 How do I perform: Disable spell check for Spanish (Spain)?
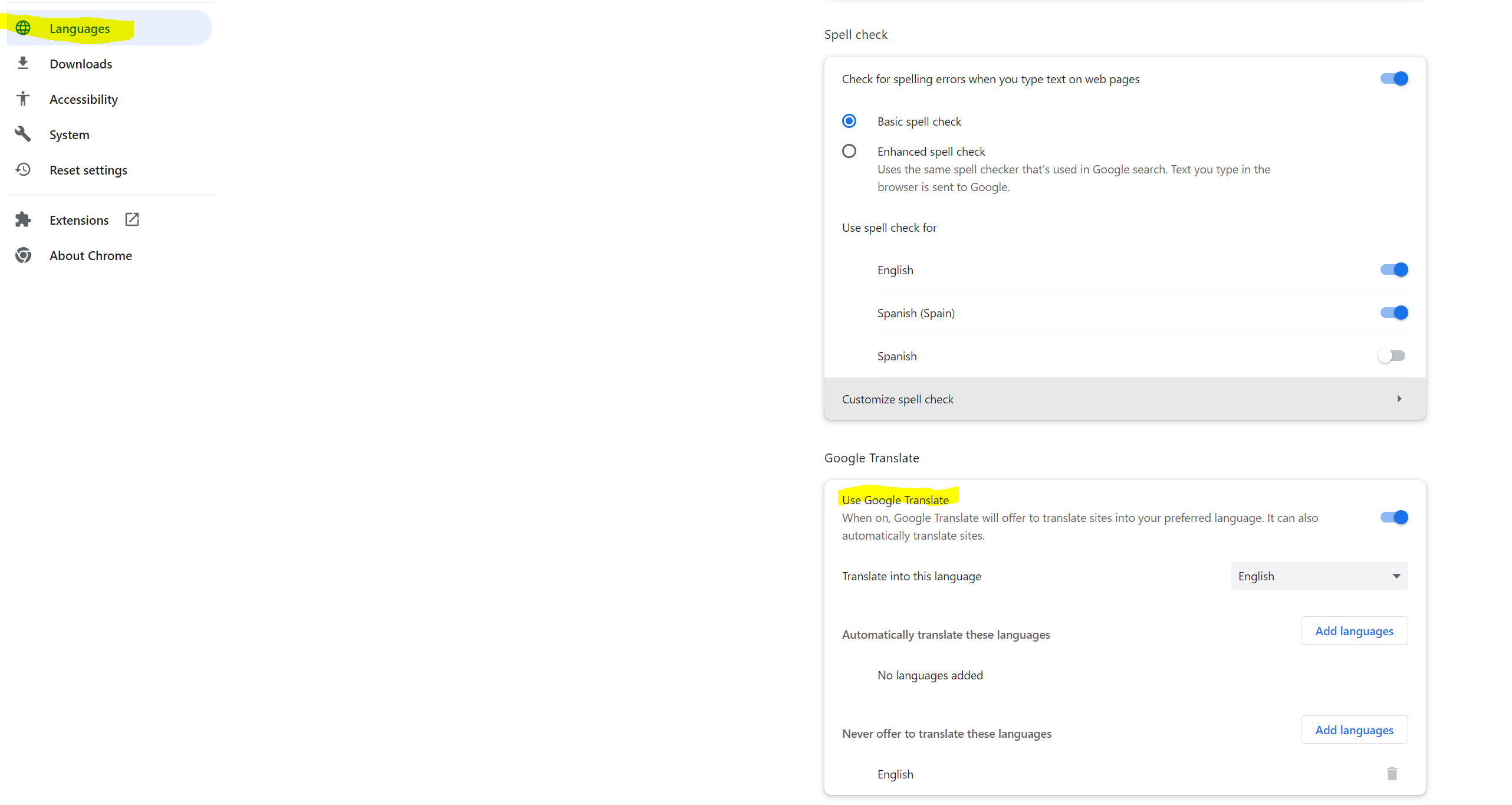coord(1394,313)
